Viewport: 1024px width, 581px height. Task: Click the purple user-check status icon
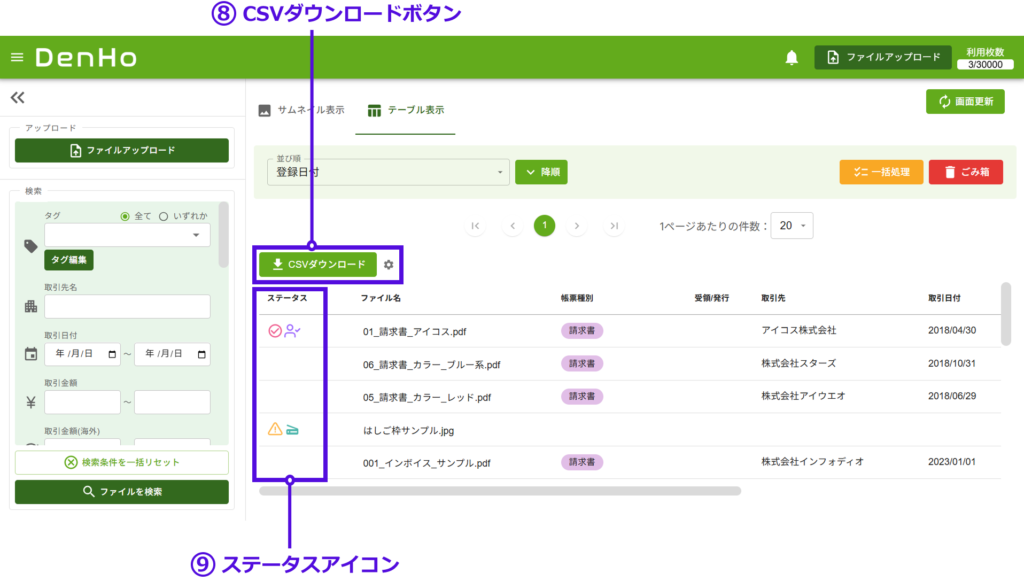[x=292, y=331]
